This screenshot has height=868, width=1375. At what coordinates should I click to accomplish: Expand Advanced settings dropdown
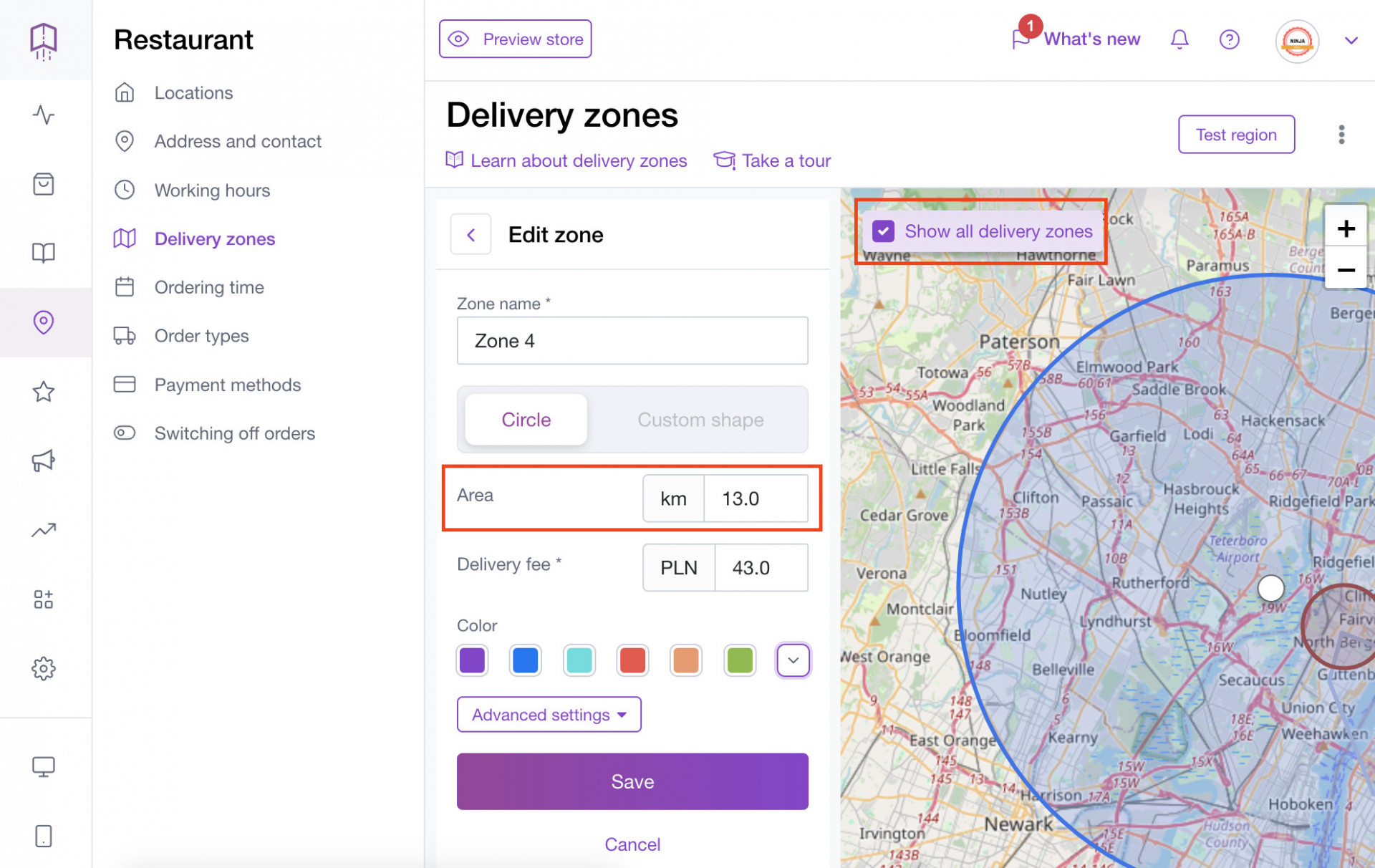[x=549, y=715]
